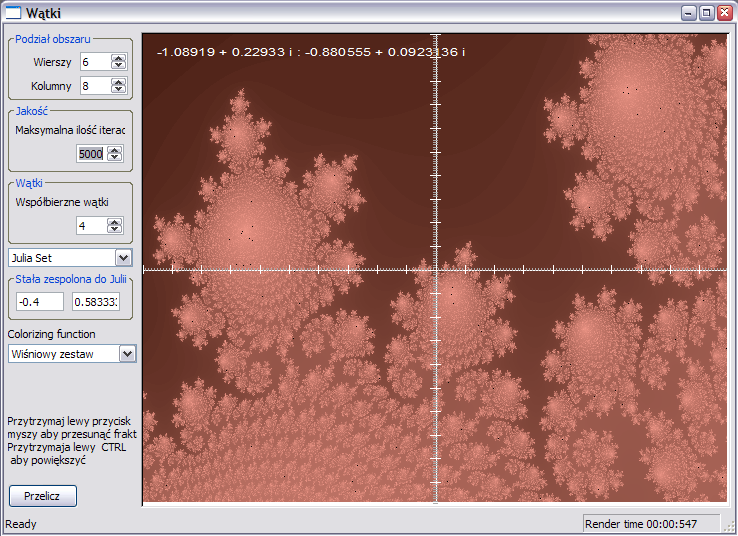Image resolution: width=738 pixels, height=536 pixels.
Task: Decrease concurrent threads with down arrow
Action: click(114, 230)
